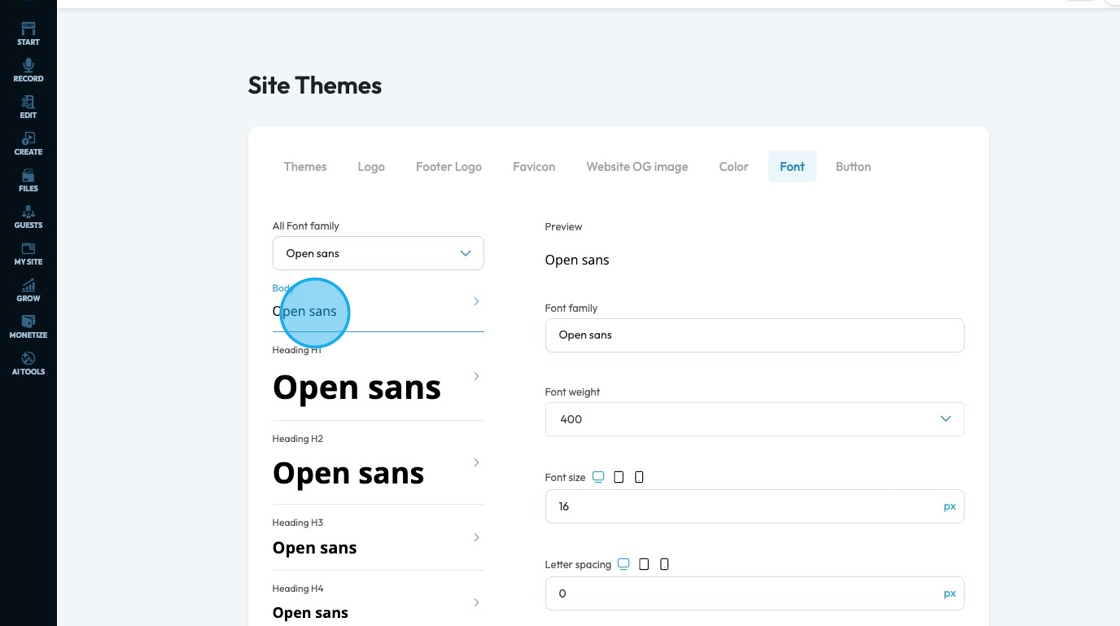Select desktop device icon for Letter spacing
Image resolution: width=1120 pixels, height=626 pixels.
[x=624, y=564]
